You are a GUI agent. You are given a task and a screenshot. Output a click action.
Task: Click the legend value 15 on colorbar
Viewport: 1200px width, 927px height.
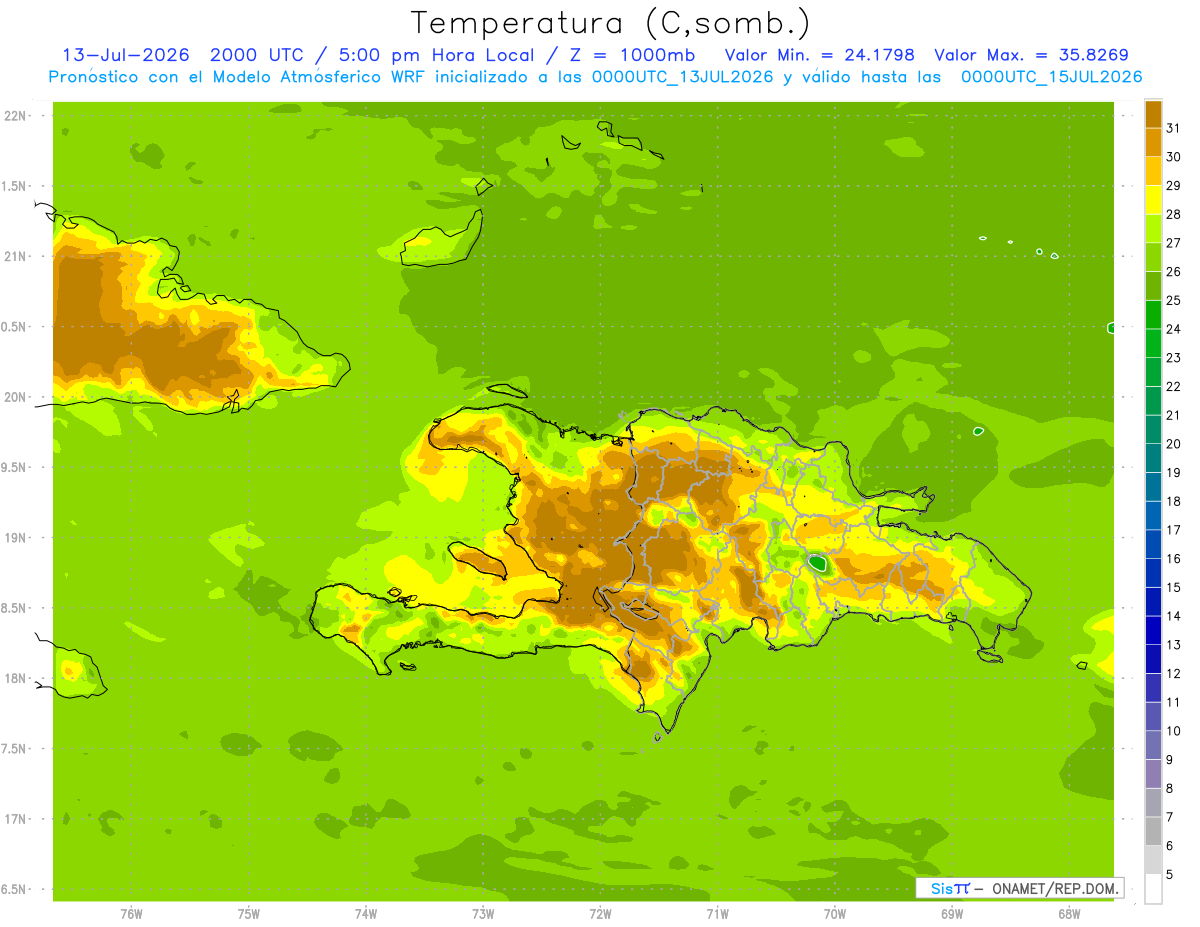click(x=1174, y=587)
